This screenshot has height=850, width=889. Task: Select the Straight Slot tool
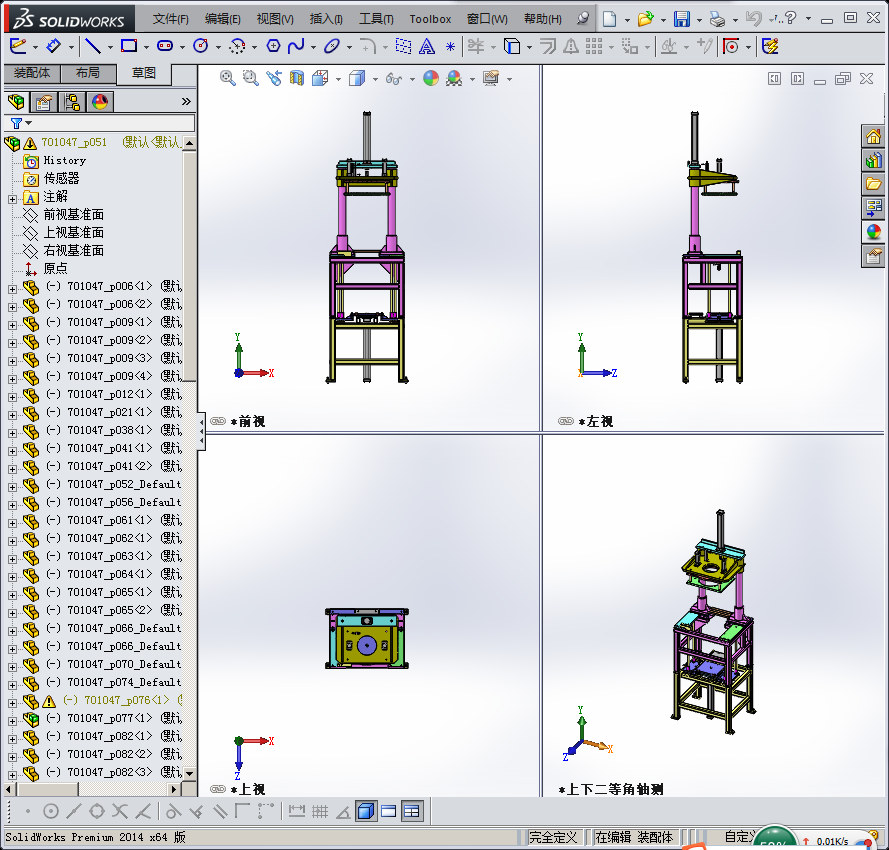click(x=165, y=46)
